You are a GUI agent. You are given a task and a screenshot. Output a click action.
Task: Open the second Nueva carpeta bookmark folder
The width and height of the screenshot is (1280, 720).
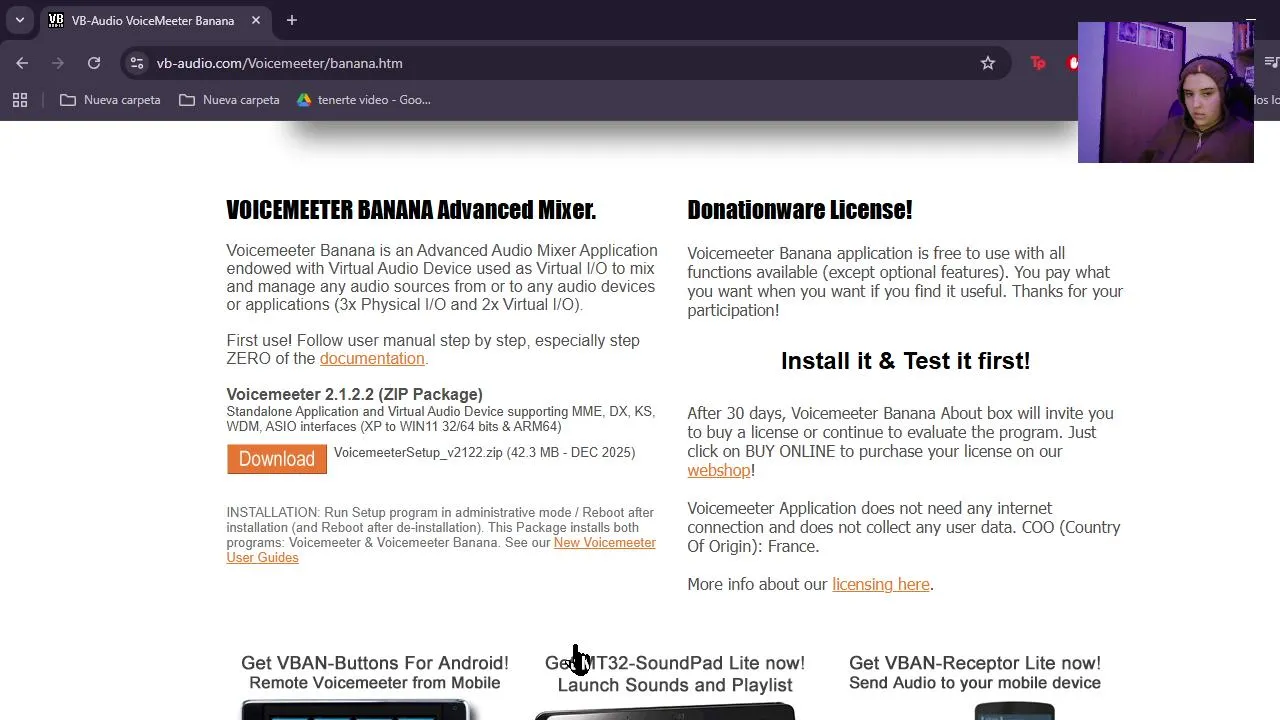click(x=229, y=100)
